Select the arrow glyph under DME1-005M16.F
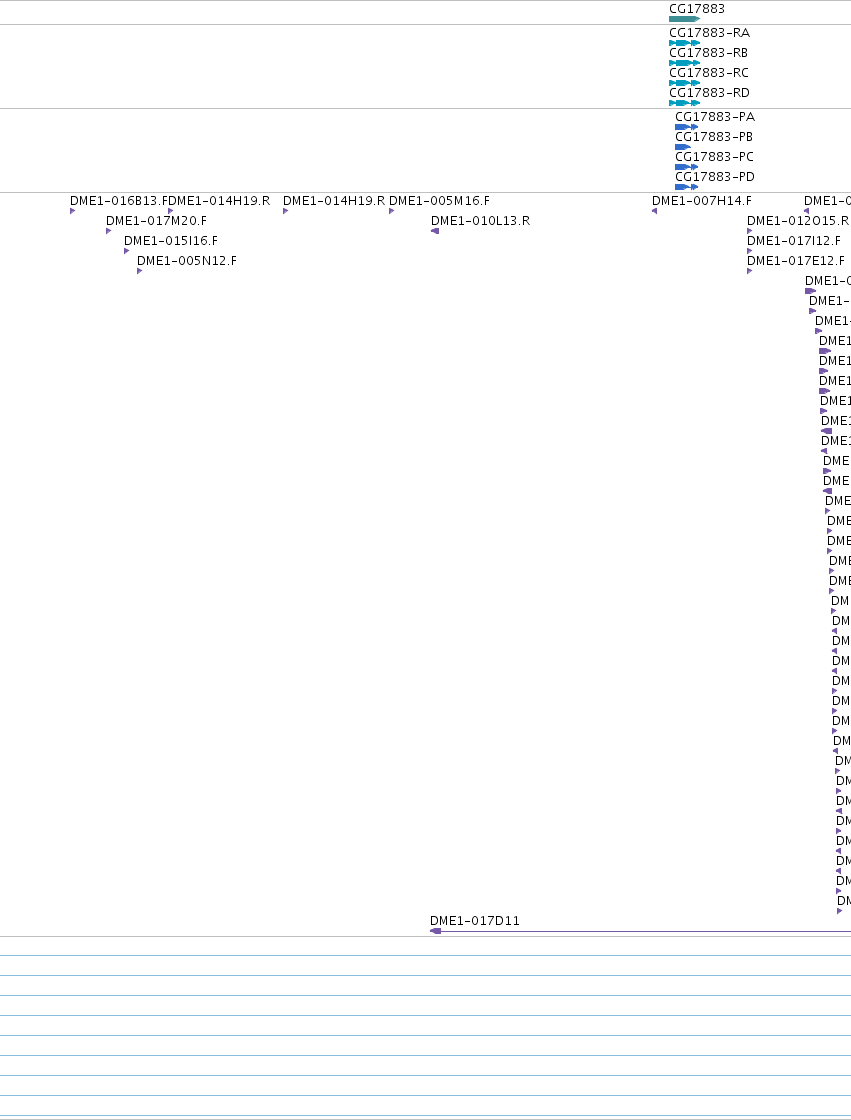The image size is (851, 1120). click(392, 211)
